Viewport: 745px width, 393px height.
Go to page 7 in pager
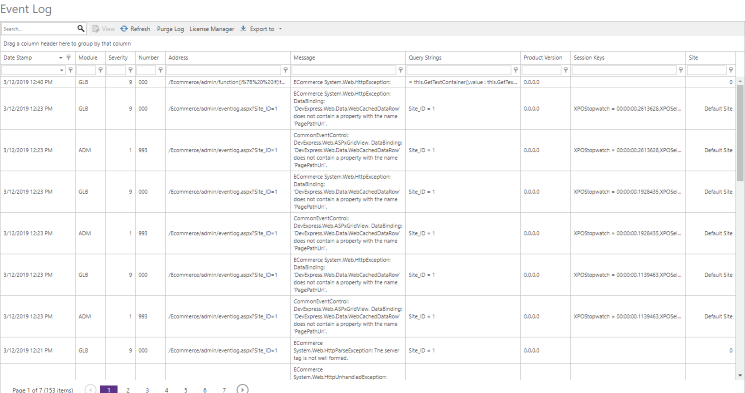pos(224,390)
